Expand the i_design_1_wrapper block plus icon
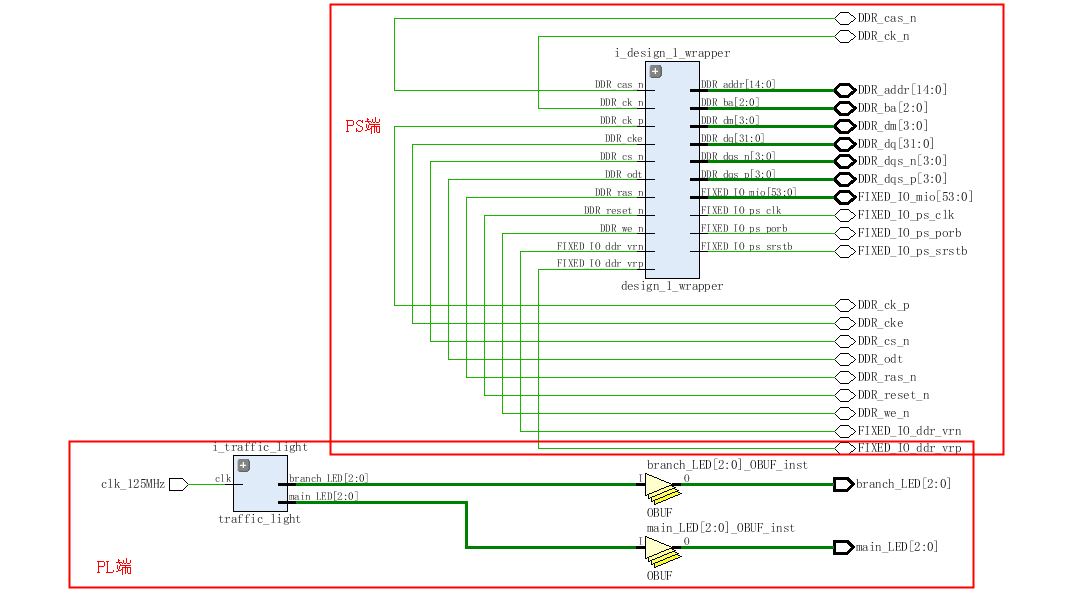The width and height of the screenshot is (1075, 589). 654,71
